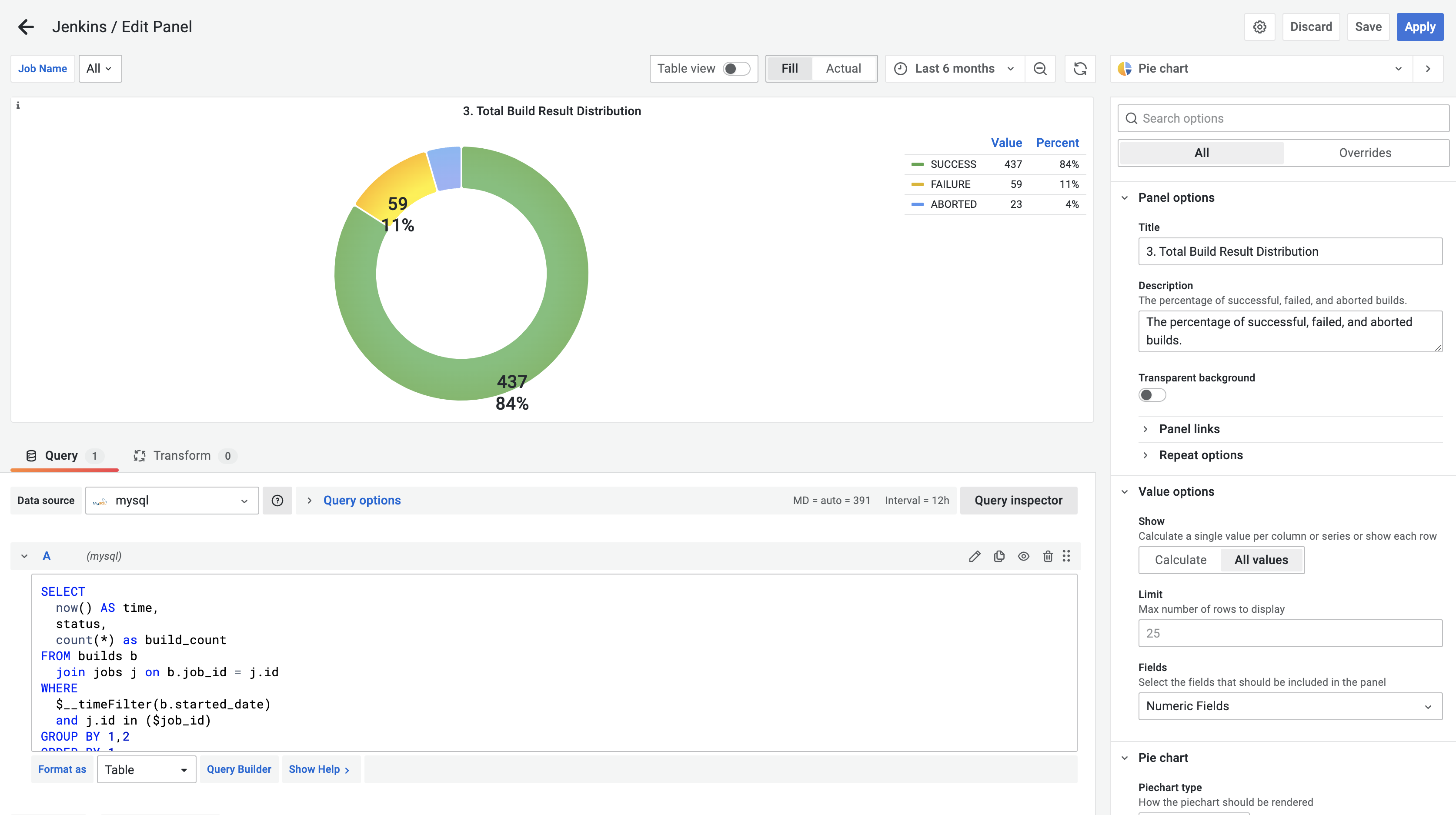Open the data source help icon
This screenshot has width=1456, height=815.
(x=277, y=500)
